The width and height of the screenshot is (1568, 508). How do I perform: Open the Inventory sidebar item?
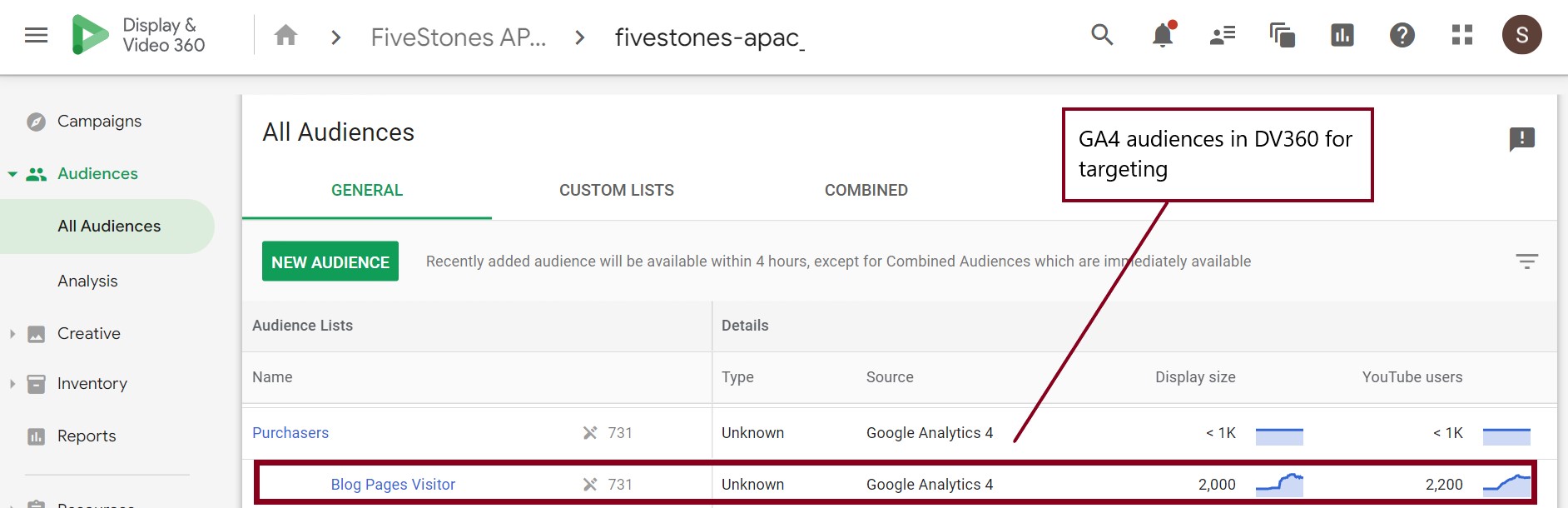coord(92,384)
